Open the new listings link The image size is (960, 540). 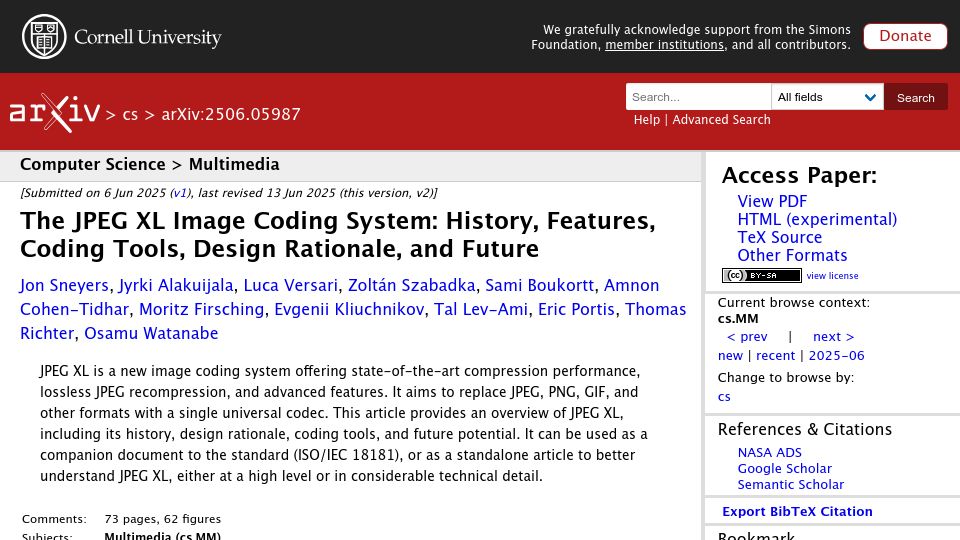[x=730, y=356]
